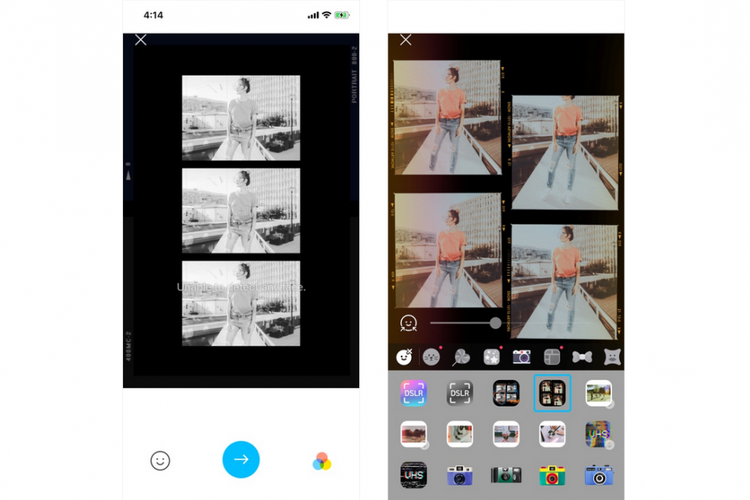Adjust the filter intensity slider handle
Screen dimensions: 750x500
point(496,323)
